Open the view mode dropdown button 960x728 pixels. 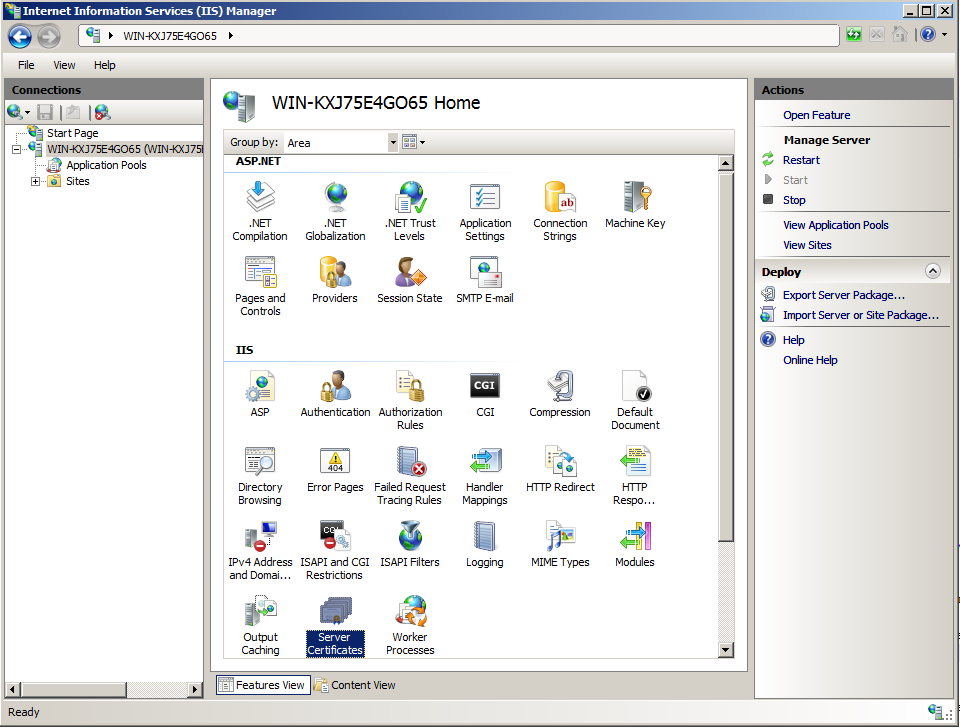coord(413,143)
